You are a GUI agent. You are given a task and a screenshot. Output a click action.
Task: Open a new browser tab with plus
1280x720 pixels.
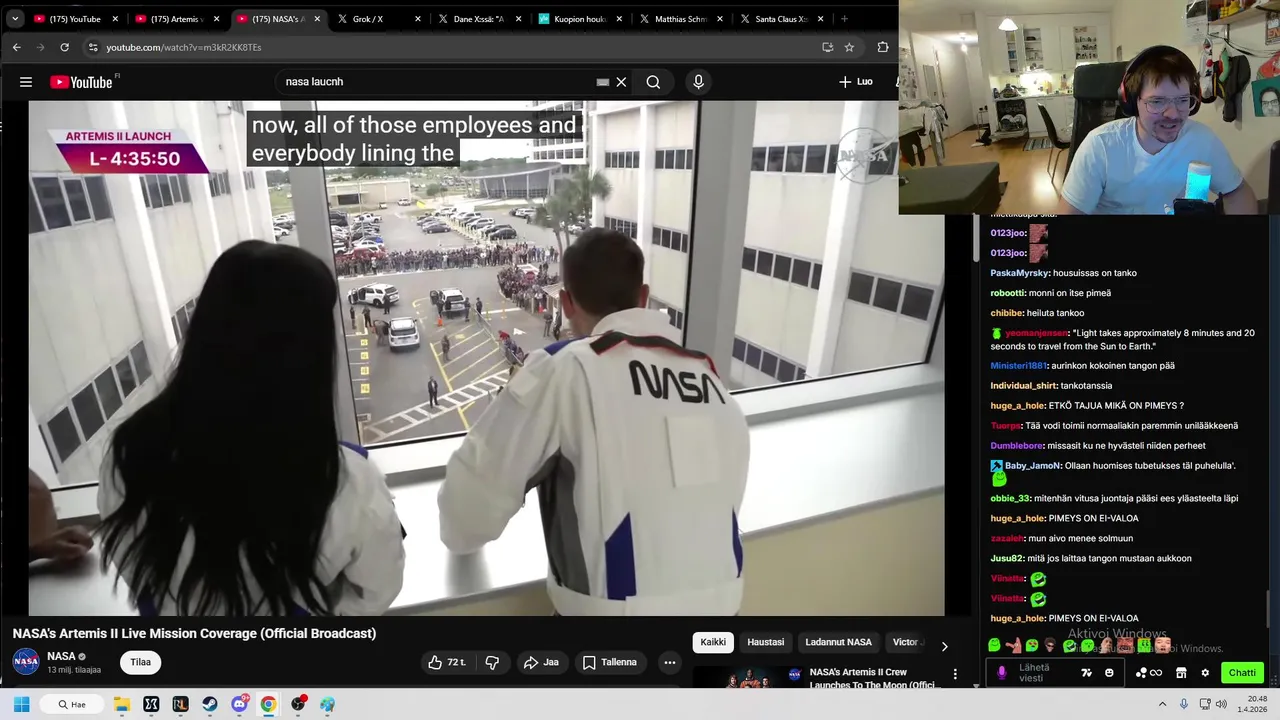[x=844, y=19]
